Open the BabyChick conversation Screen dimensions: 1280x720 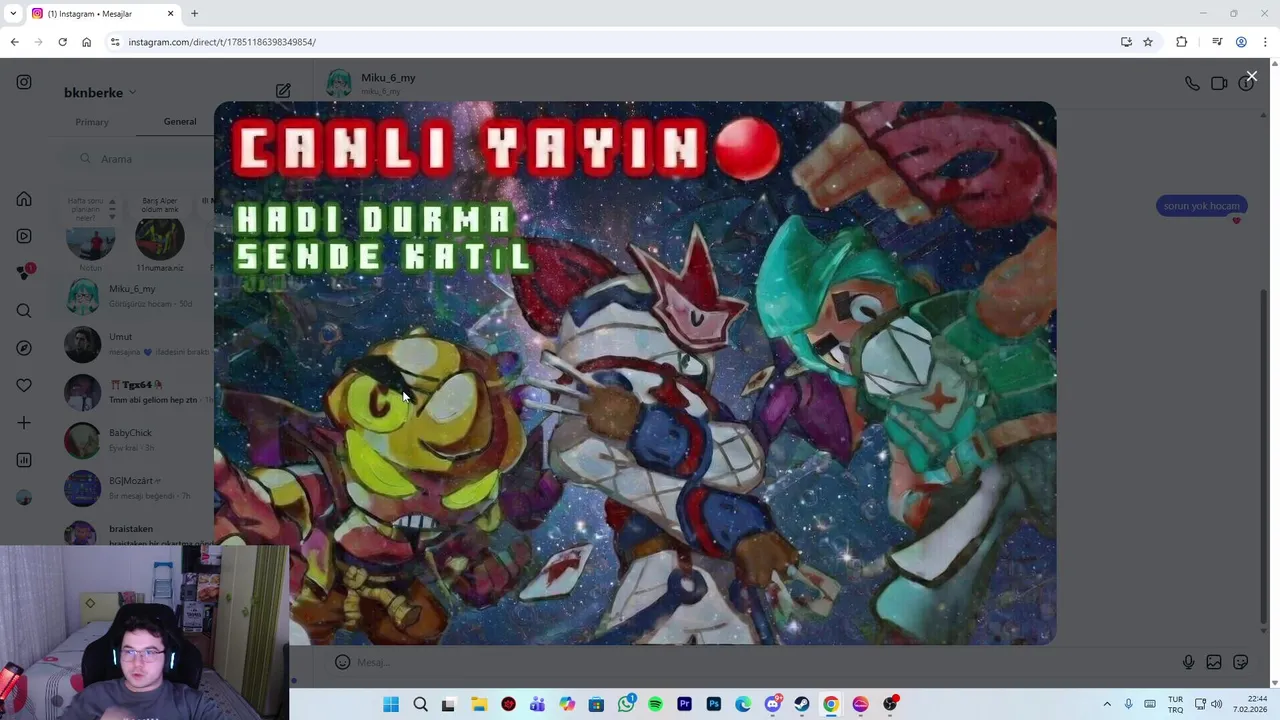[138, 440]
